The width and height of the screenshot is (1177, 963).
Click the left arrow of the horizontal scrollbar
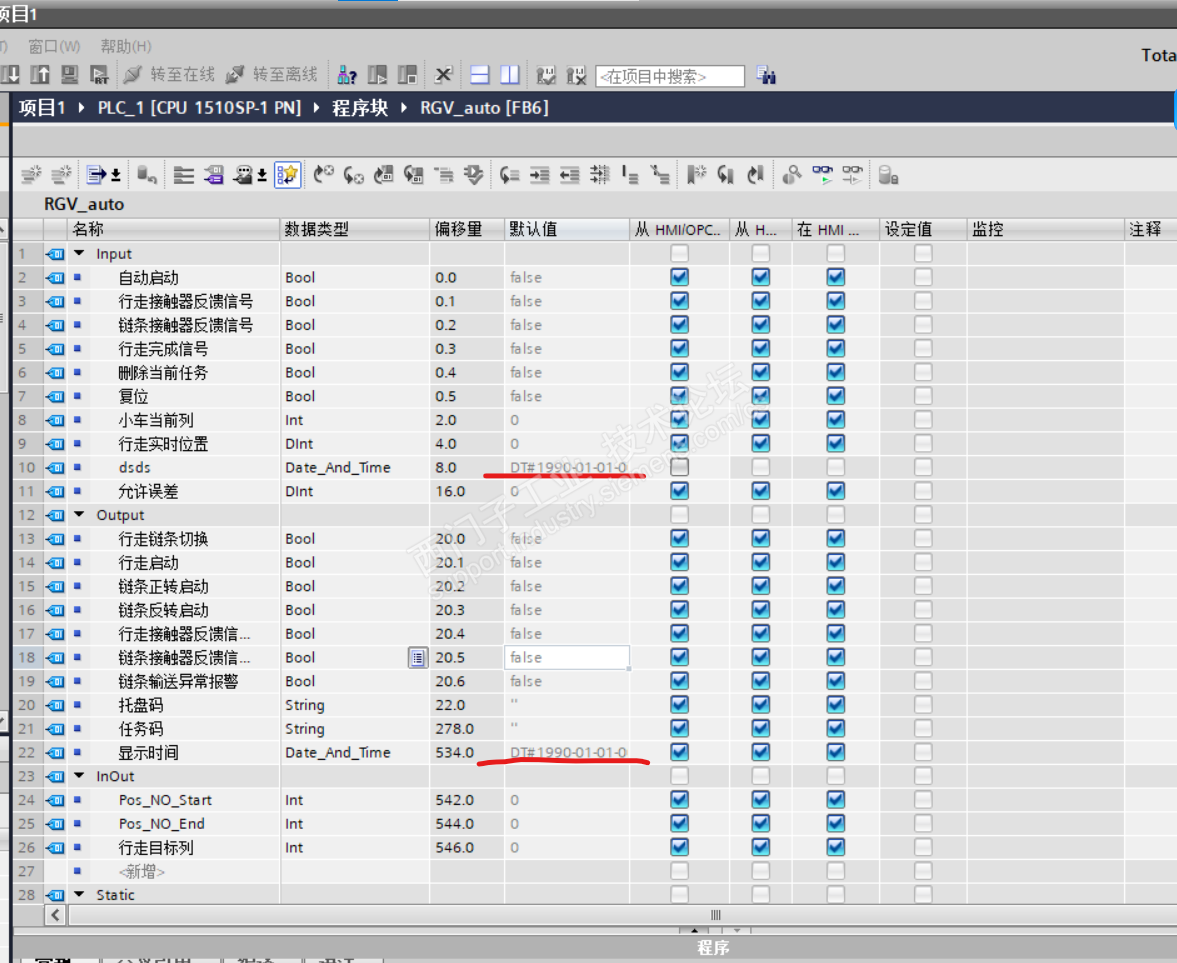(56, 915)
